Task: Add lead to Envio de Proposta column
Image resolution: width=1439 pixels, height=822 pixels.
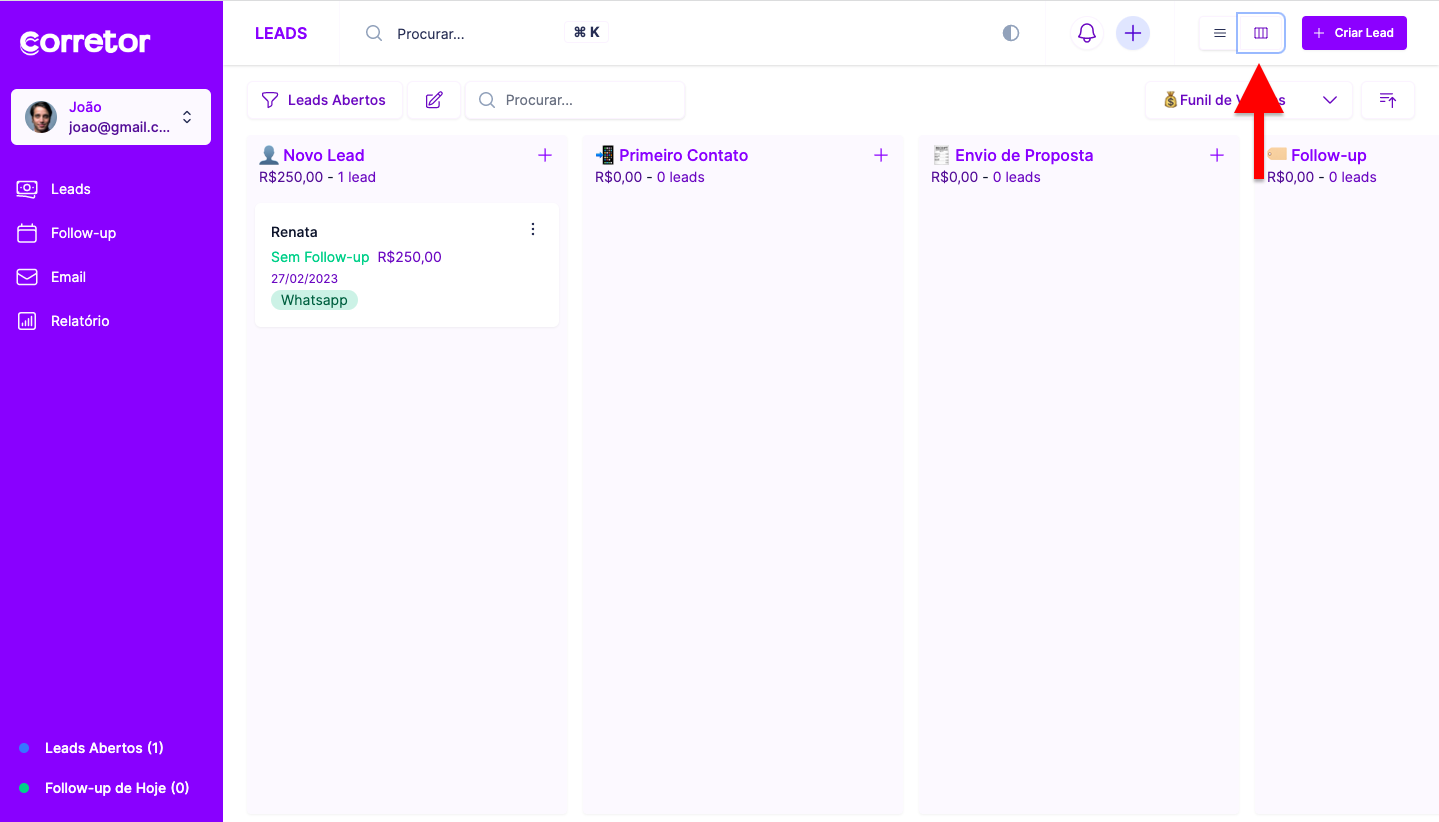Action: 1217,155
